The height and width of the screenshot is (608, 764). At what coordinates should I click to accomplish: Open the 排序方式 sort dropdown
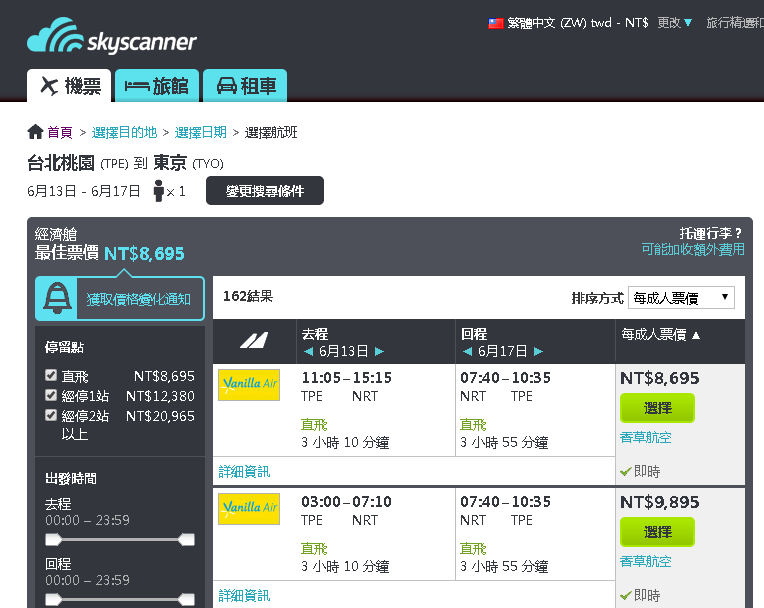[x=681, y=297]
